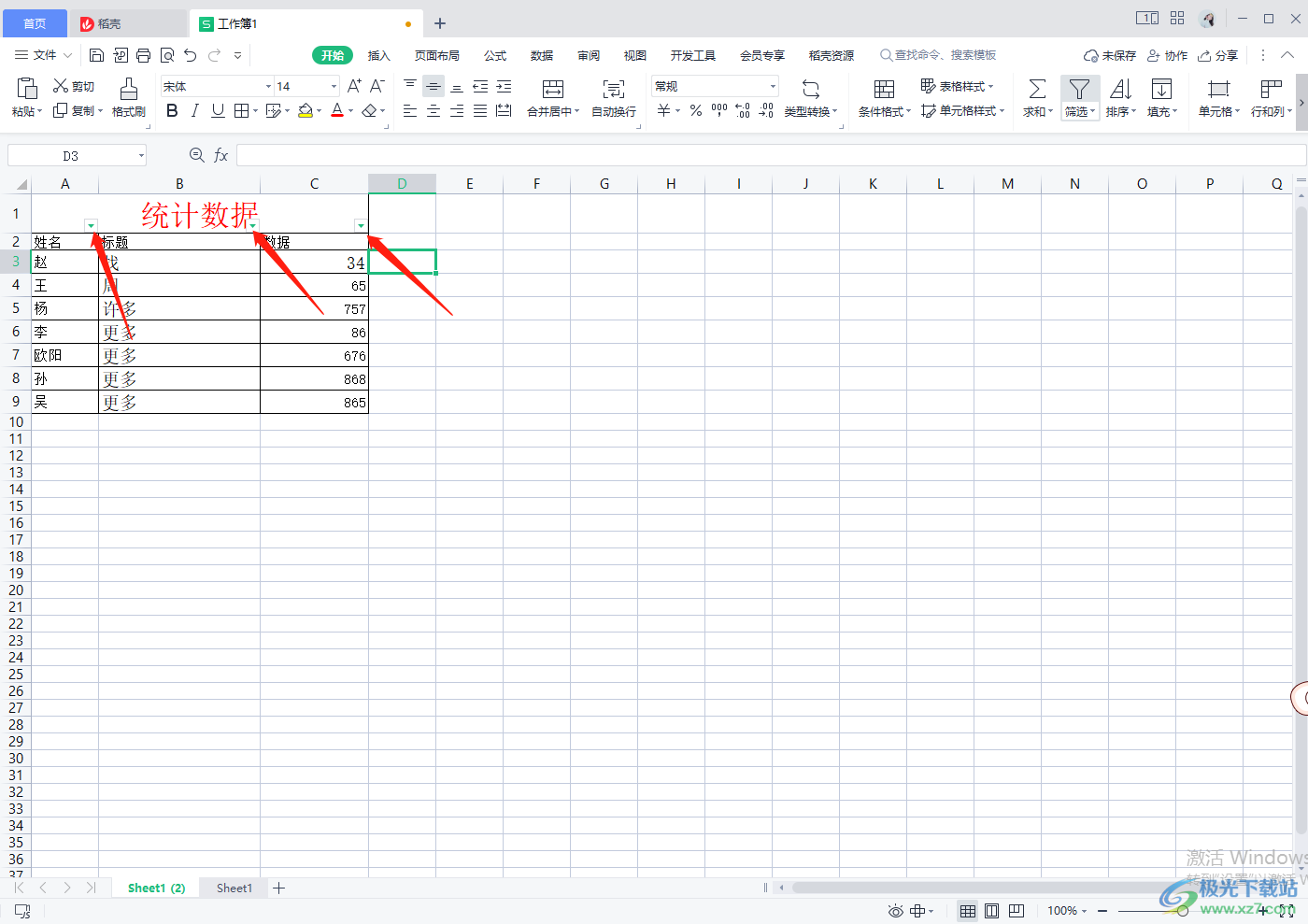Screen dimensions: 1308x924
Task: Open the 数据 ribbon tab
Action: pyautogui.click(x=542, y=56)
